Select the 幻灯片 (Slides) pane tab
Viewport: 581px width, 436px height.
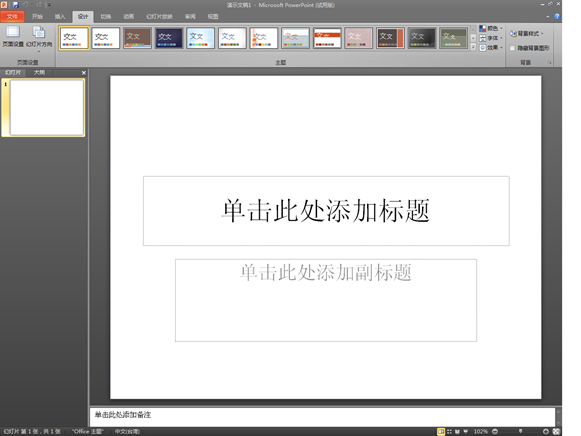pyautogui.click(x=13, y=72)
